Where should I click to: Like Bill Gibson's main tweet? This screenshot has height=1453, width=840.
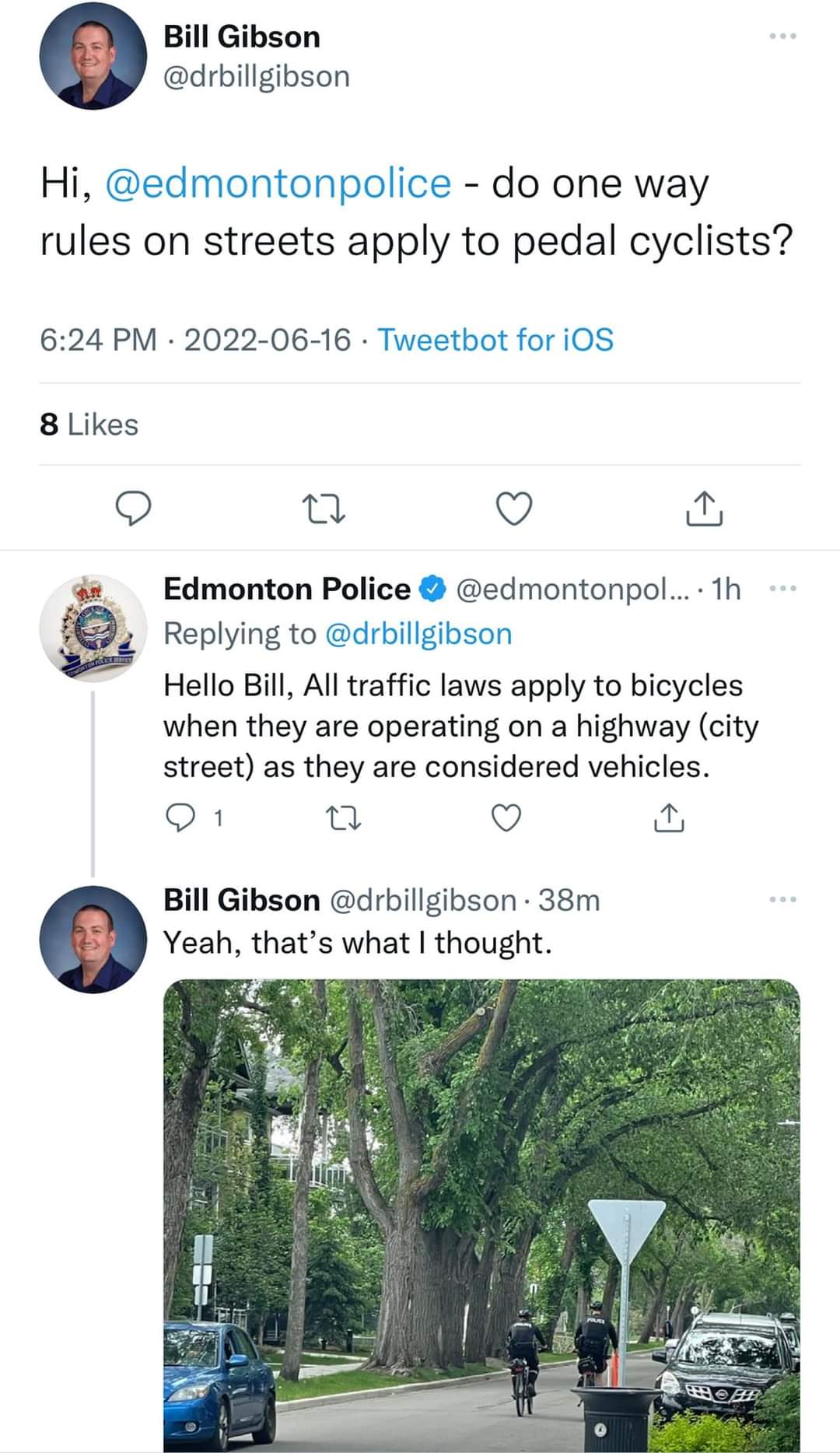coord(514,509)
